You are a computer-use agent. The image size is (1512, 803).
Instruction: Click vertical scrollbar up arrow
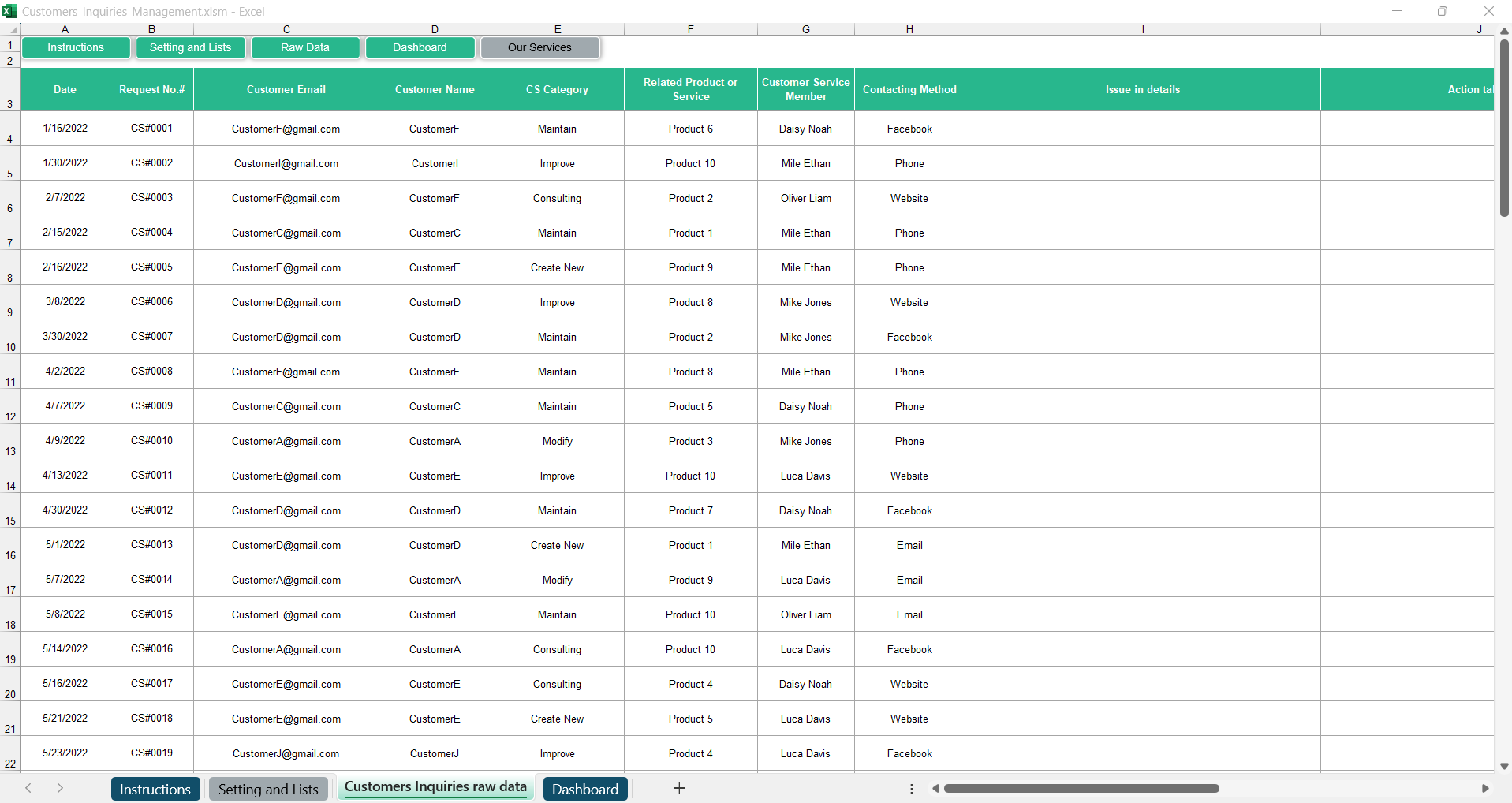click(1504, 31)
